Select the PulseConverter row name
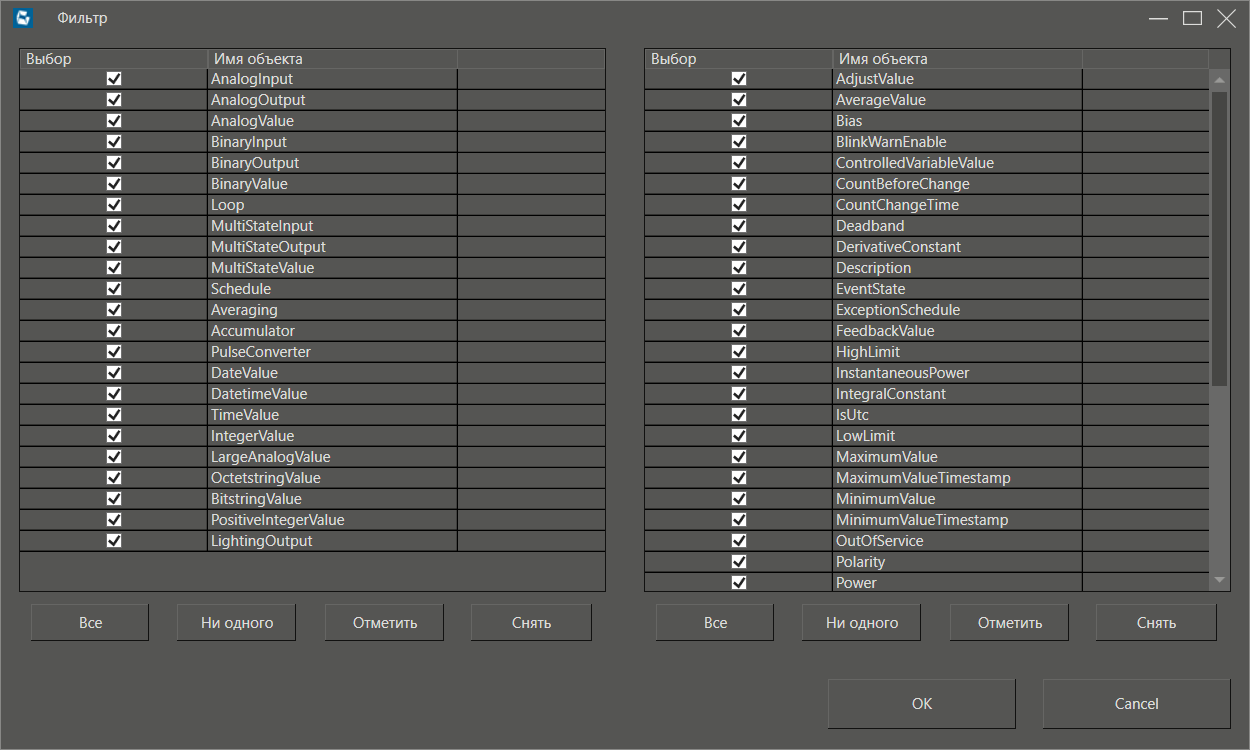Image resolution: width=1250 pixels, height=750 pixels. pyautogui.click(x=261, y=352)
